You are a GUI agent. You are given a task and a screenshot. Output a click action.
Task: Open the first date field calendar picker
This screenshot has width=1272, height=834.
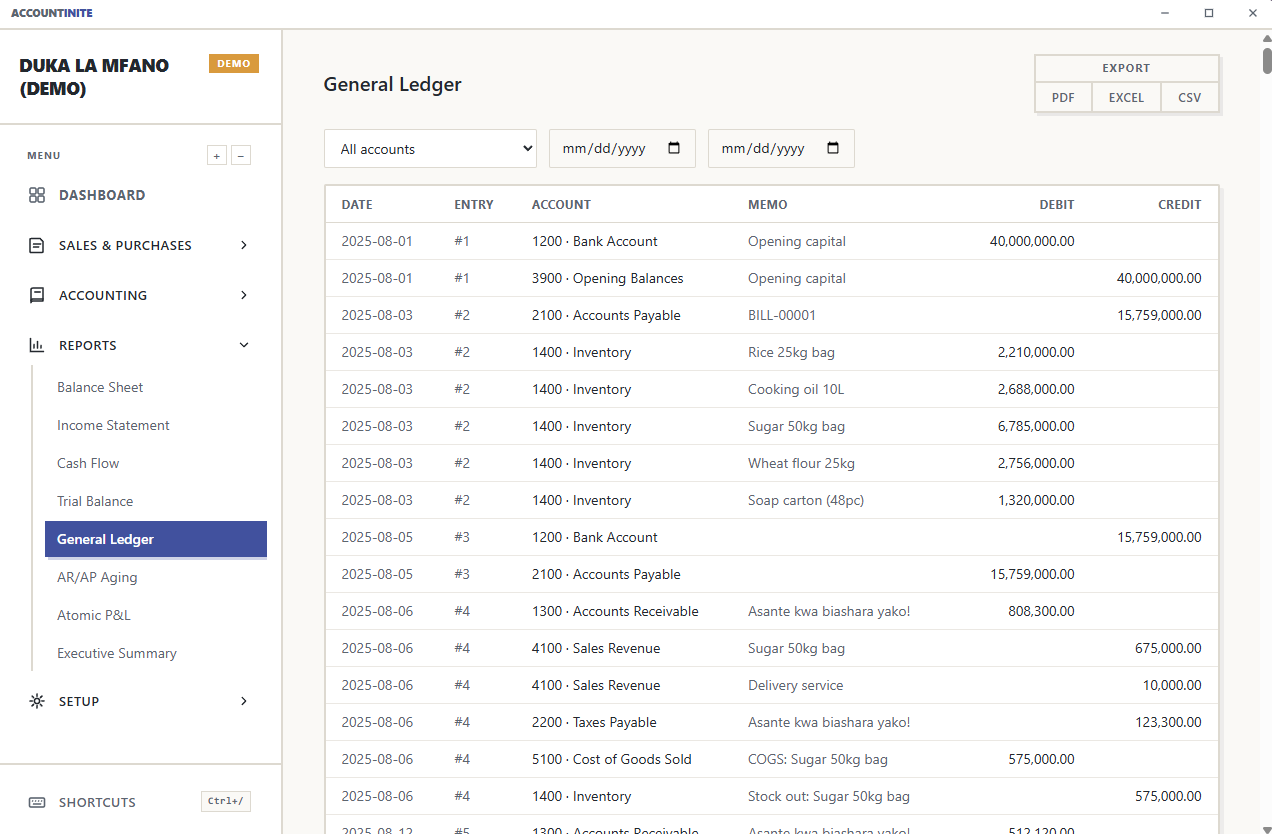[674, 148]
